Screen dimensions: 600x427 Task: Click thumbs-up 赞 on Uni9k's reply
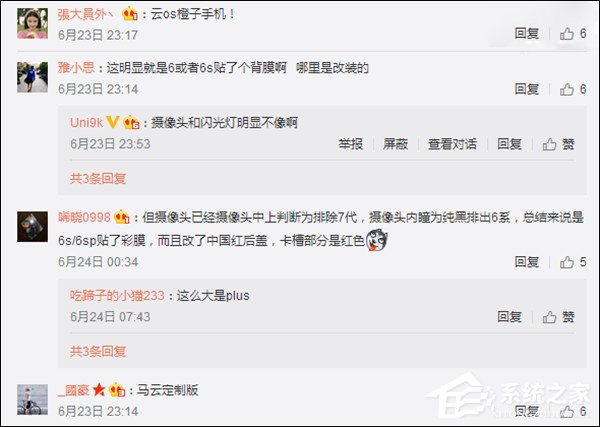tap(559, 144)
